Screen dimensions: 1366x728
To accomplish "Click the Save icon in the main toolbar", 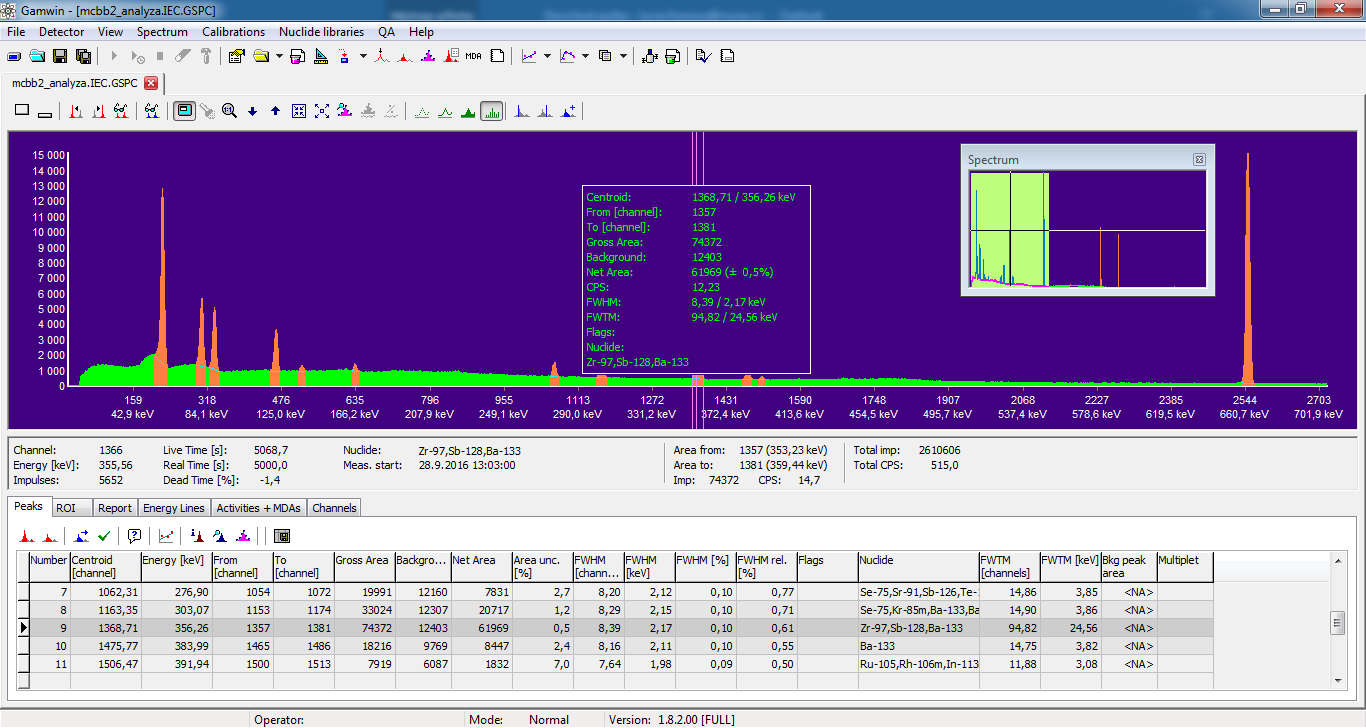I will pyautogui.click(x=58, y=56).
